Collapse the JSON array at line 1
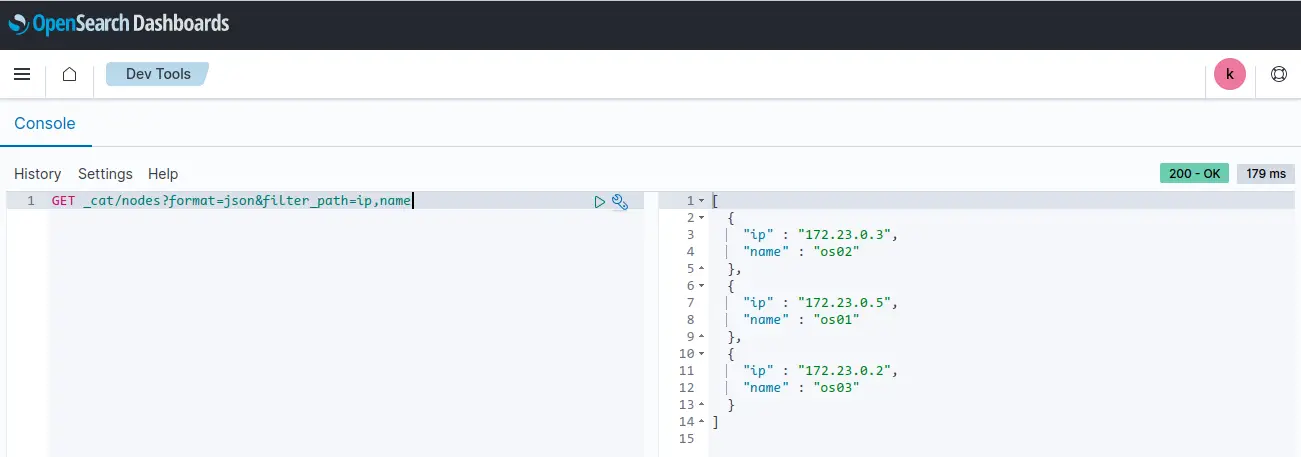This screenshot has width=1301, height=457. pyautogui.click(x=701, y=201)
